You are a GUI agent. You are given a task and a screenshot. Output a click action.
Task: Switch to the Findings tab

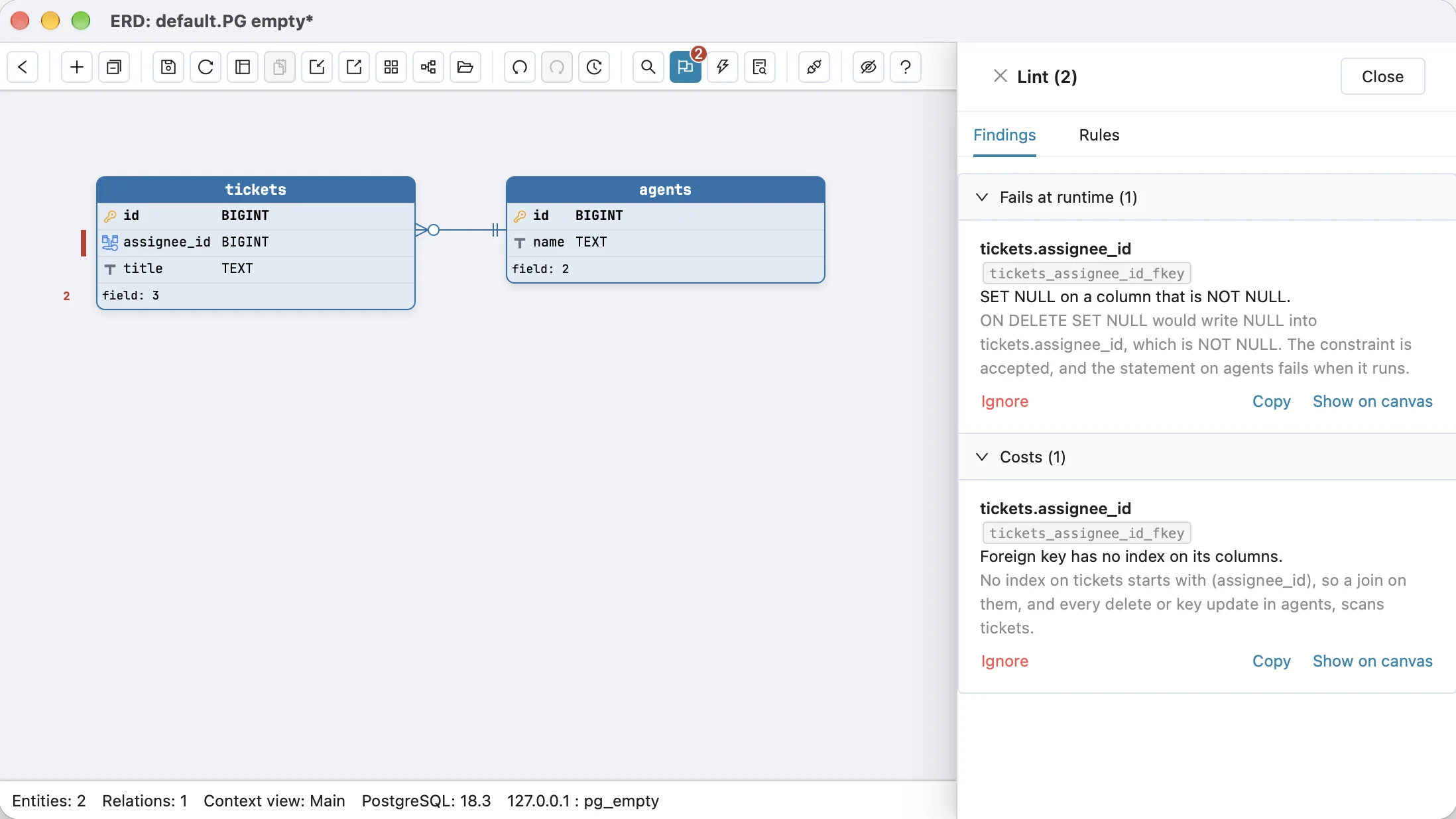[x=1004, y=135]
